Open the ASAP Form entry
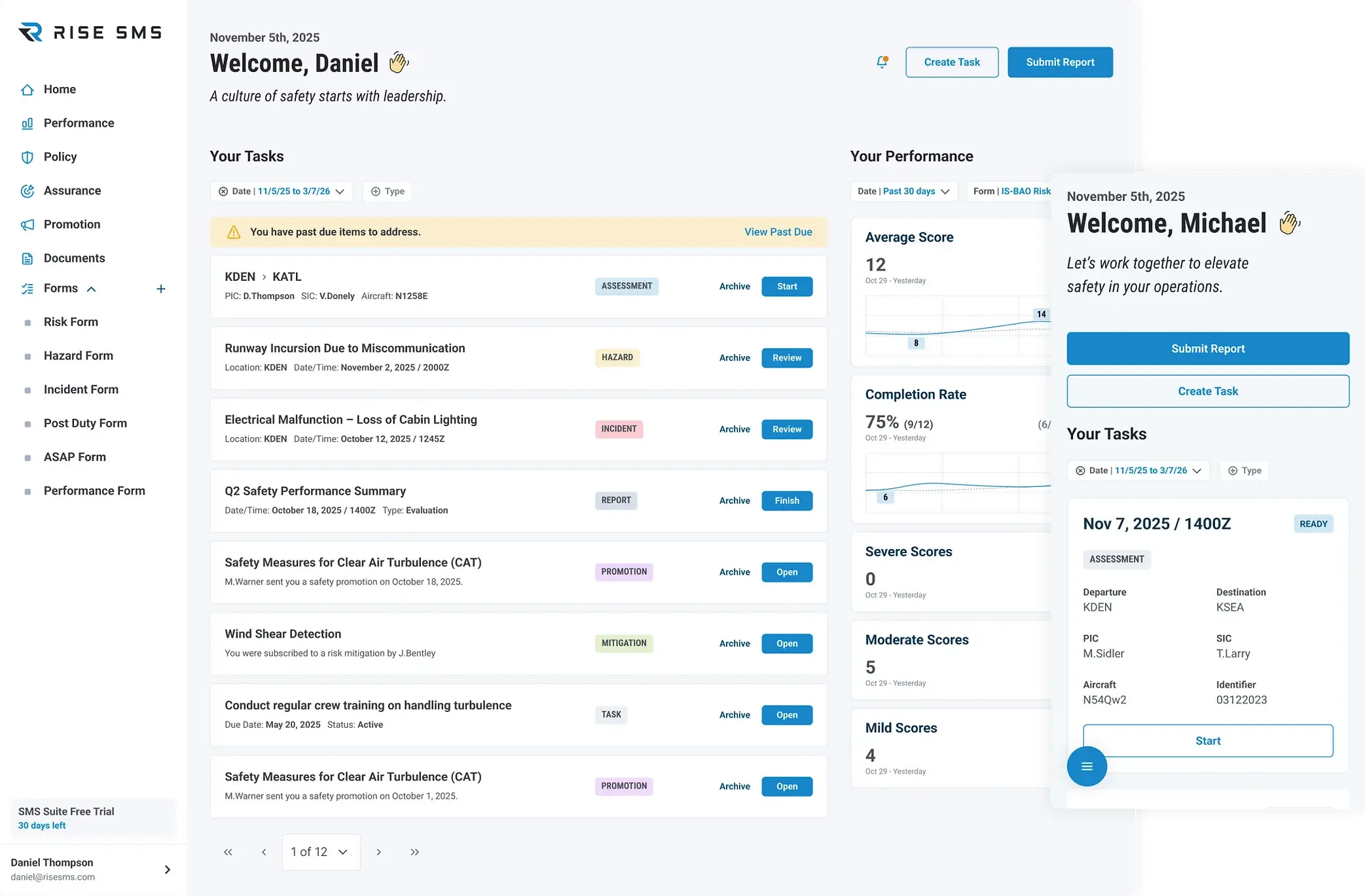 pos(74,457)
